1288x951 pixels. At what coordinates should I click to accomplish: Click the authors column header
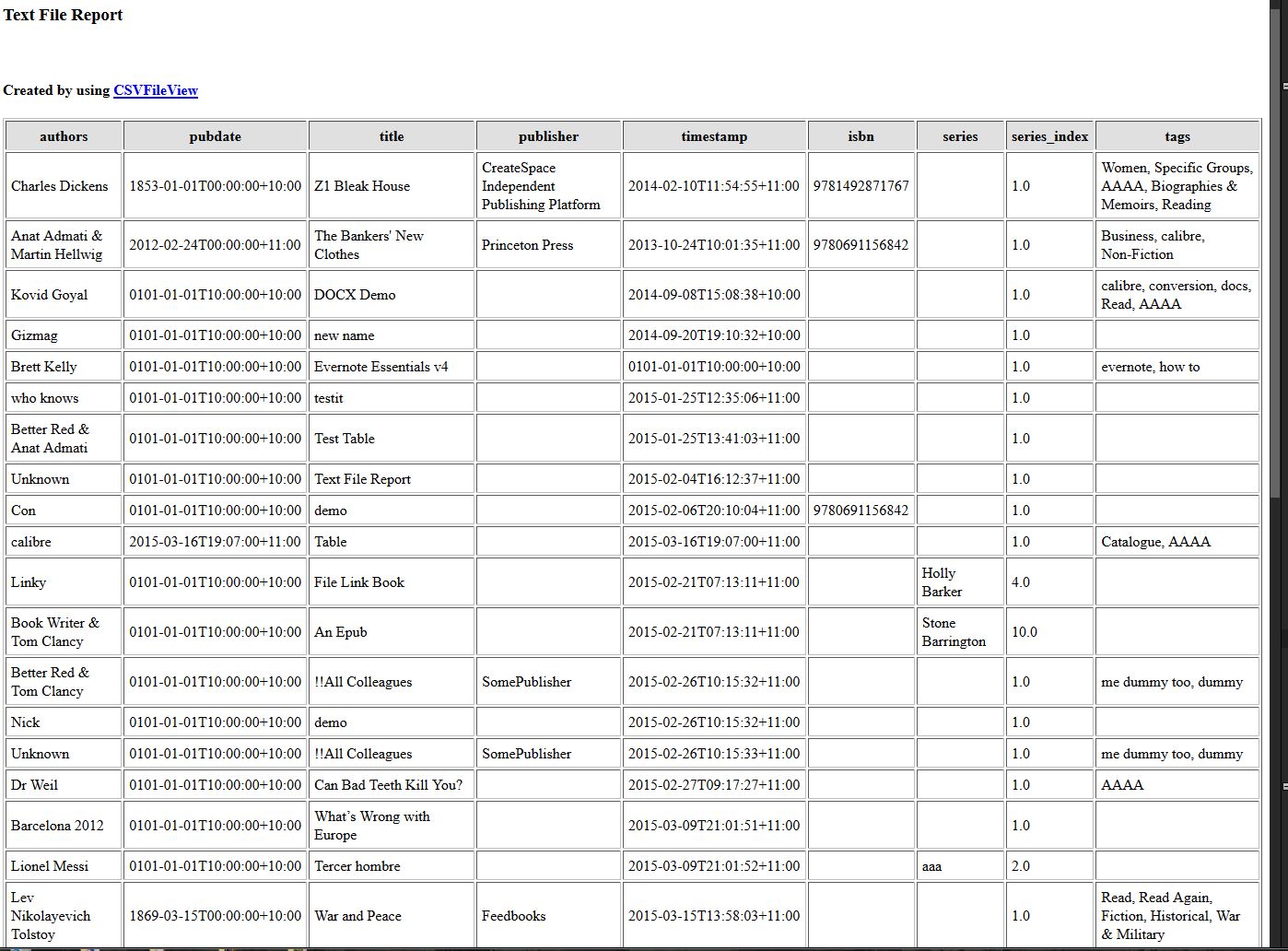tap(64, 136)
